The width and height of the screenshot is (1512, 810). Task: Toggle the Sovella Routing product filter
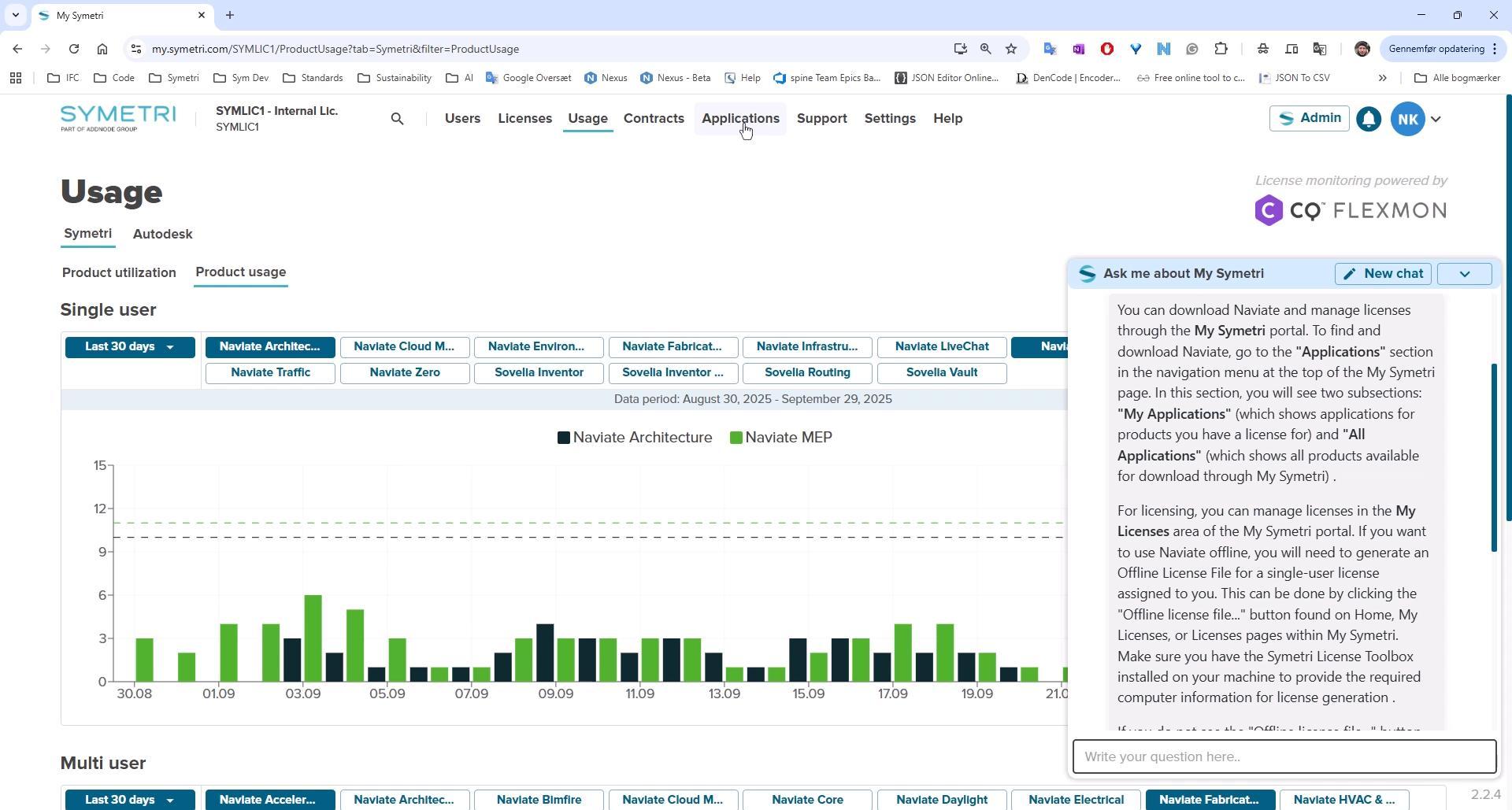tap(806, 373)
